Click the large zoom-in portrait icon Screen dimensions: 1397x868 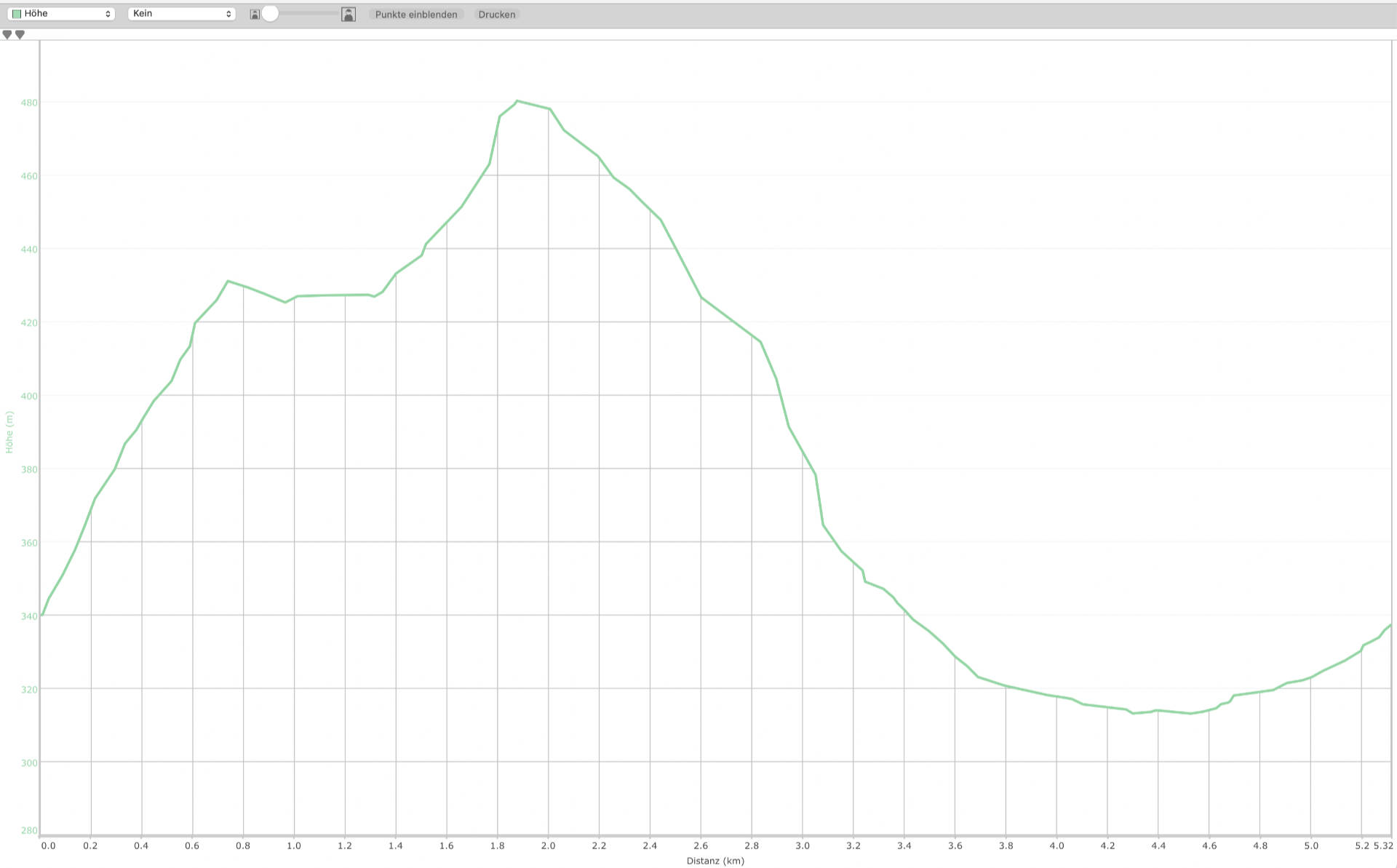(349, 14)
